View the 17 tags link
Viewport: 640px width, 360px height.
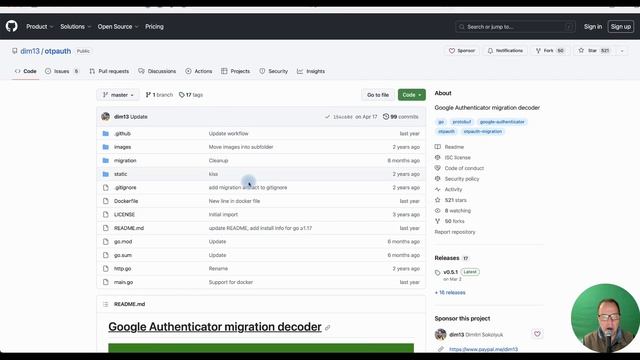click(191, 95)
